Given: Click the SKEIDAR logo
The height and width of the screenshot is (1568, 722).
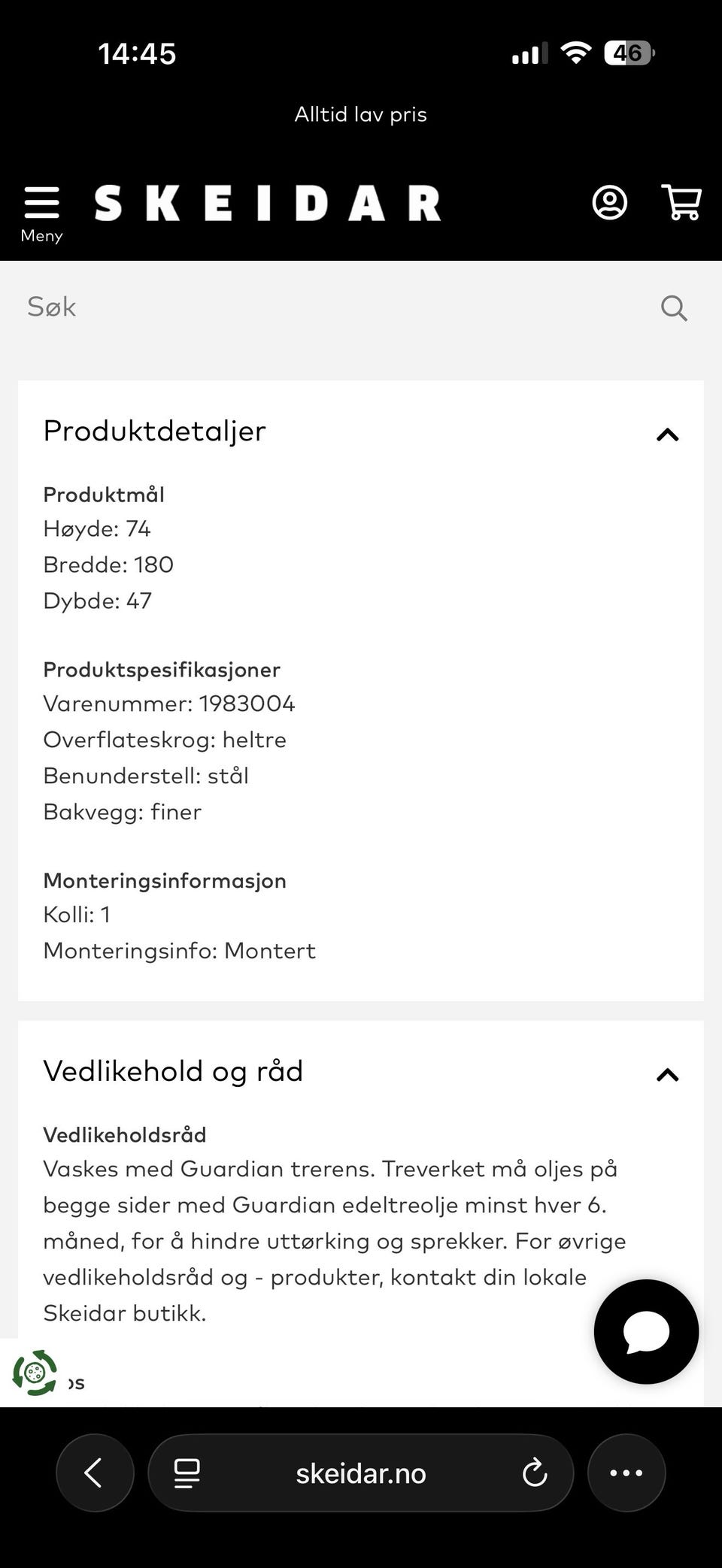Looking at the screenshot, I should (267, 203).
